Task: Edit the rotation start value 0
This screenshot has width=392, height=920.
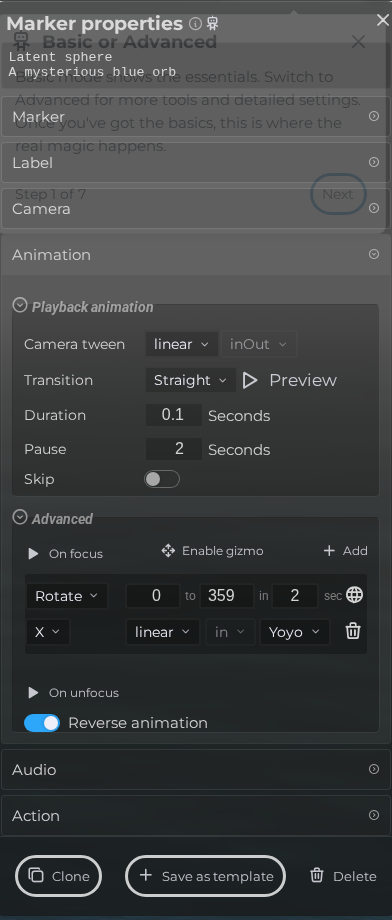Action: click(154, 596)
